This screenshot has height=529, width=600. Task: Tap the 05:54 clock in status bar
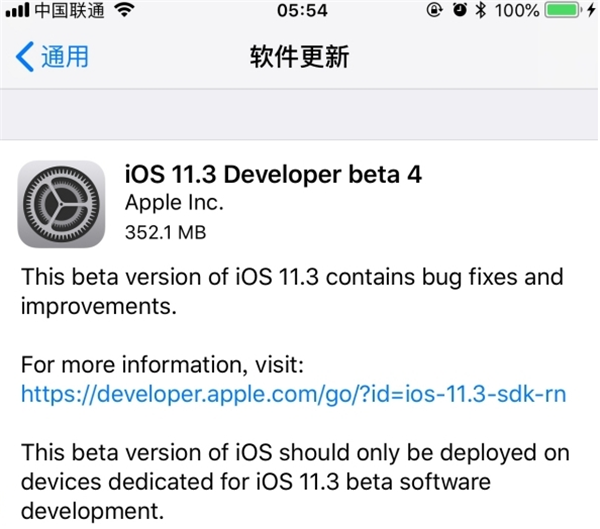point(299,11)
